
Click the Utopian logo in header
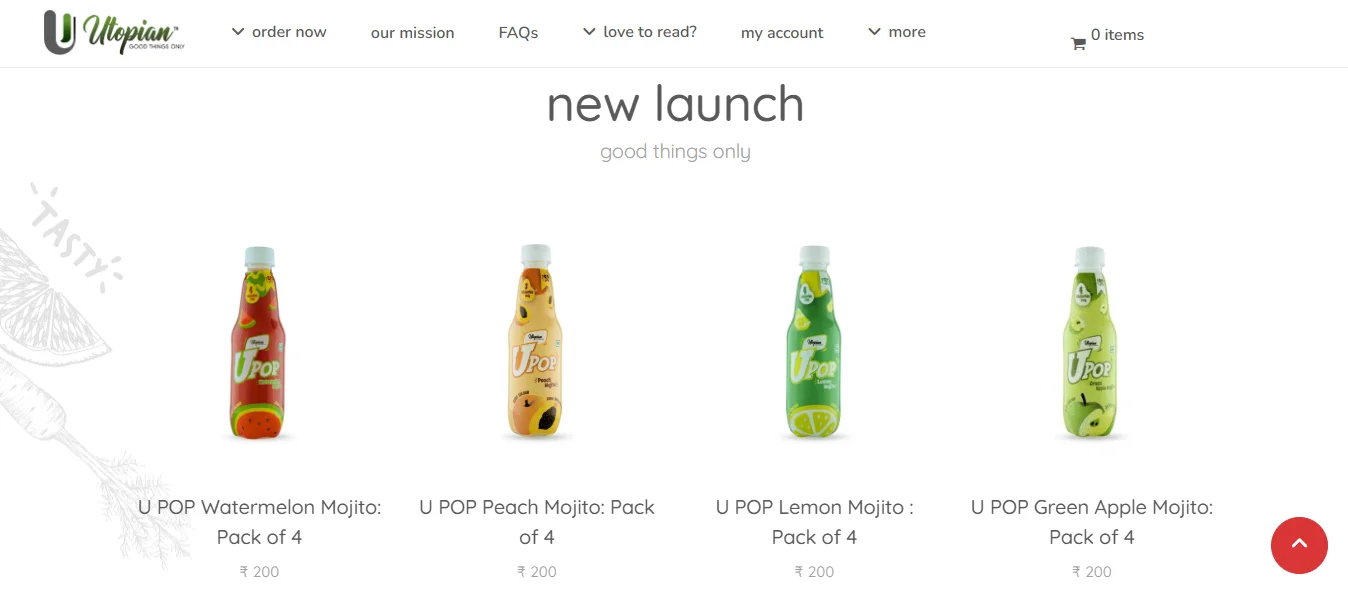click(x=114, y=32)
